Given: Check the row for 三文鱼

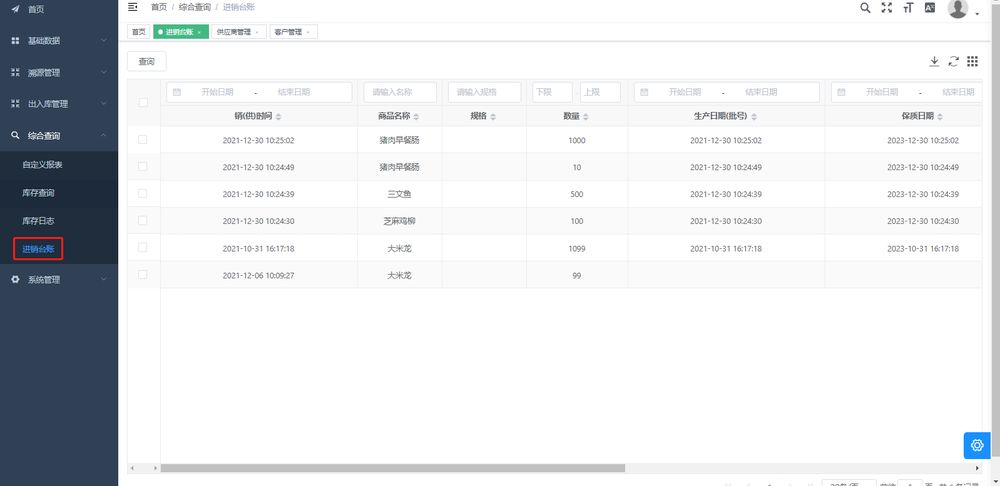Looking at the screenshot, I should click(x=143, y=193).
